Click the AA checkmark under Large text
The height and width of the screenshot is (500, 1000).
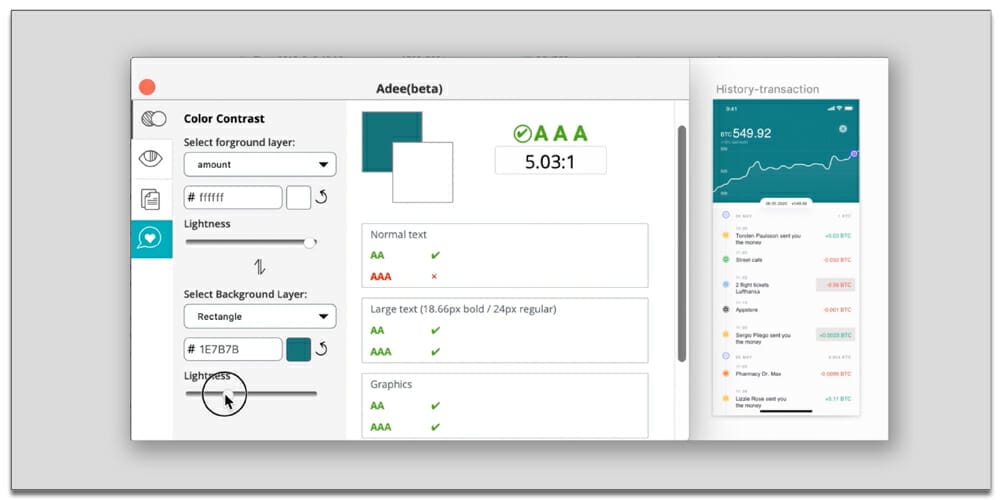pos(436,330)
